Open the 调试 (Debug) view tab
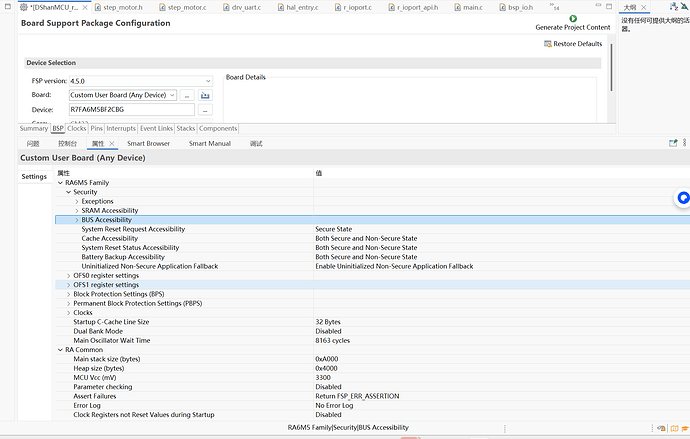The width and height of the screenshot is (690, 439). pos(256,143)
